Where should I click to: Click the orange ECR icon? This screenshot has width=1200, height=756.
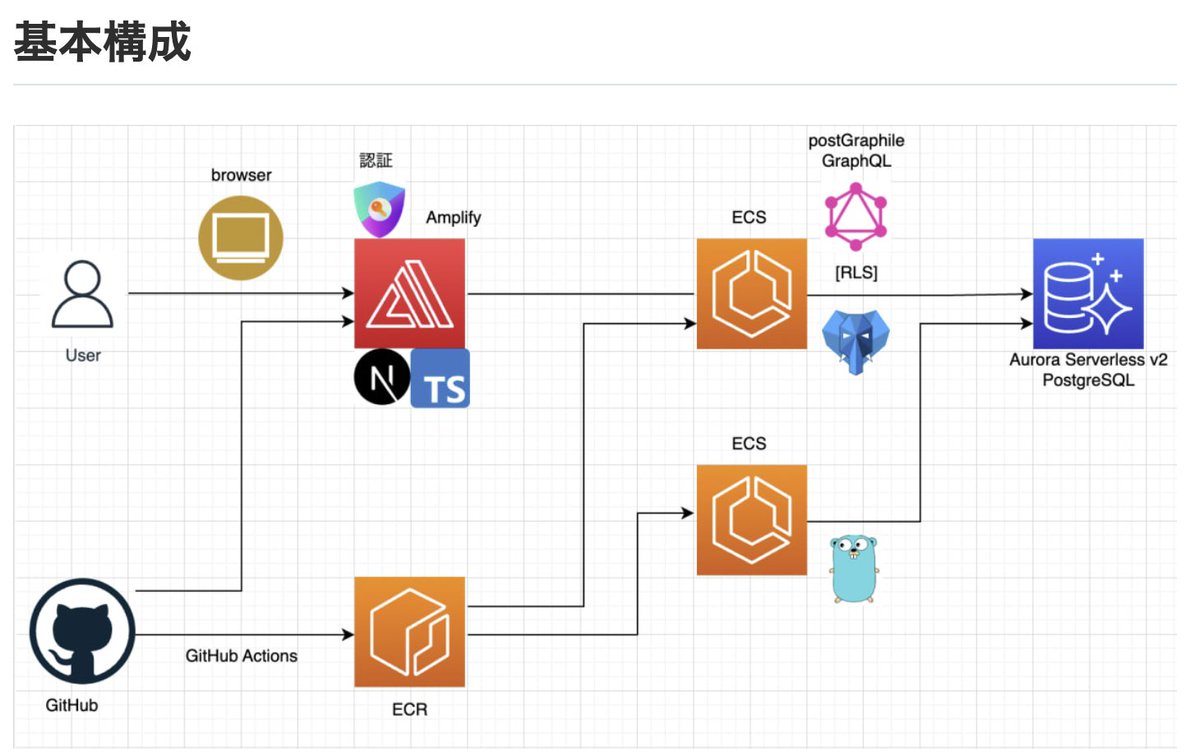(x=410, y=632)
